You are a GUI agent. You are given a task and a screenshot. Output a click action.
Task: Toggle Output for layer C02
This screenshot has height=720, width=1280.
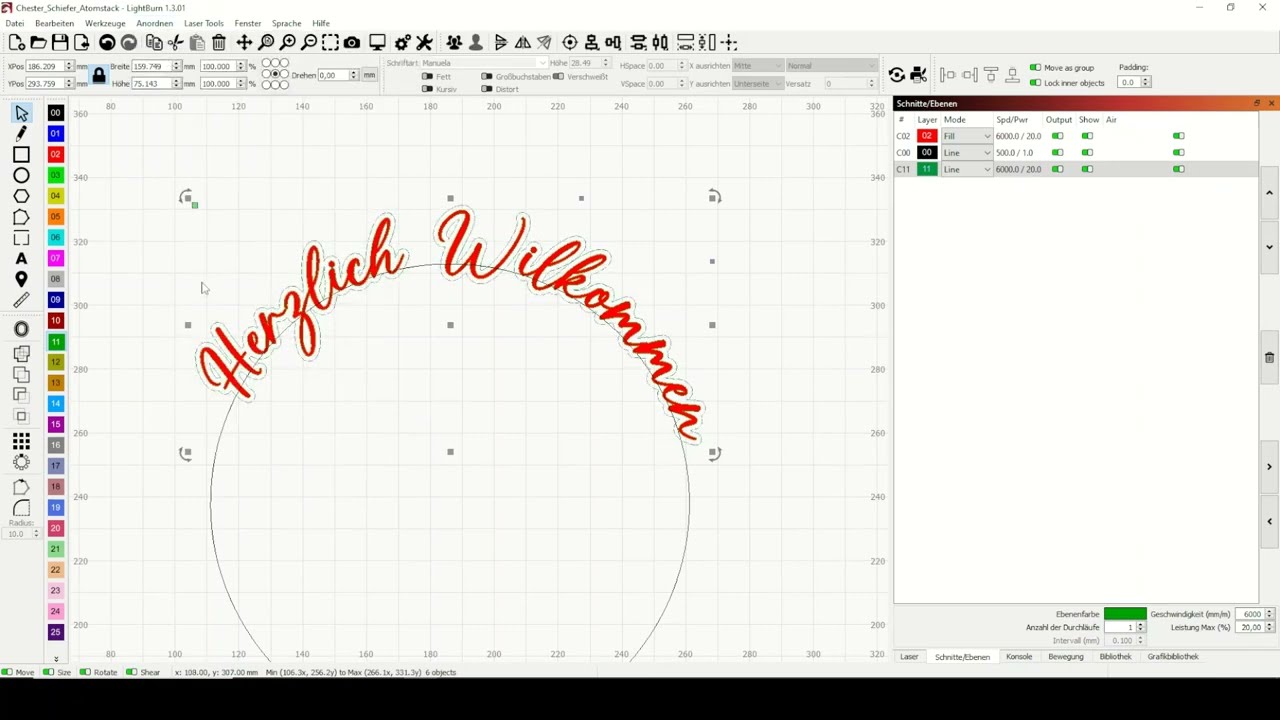coord(1057,136)
